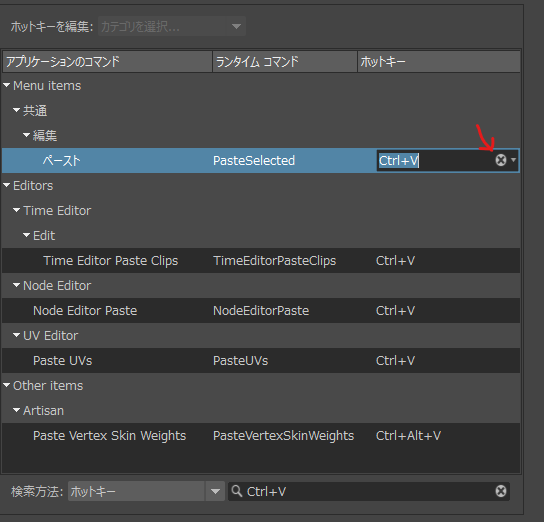Collapse the 編集 group

[x=26, y=135]
